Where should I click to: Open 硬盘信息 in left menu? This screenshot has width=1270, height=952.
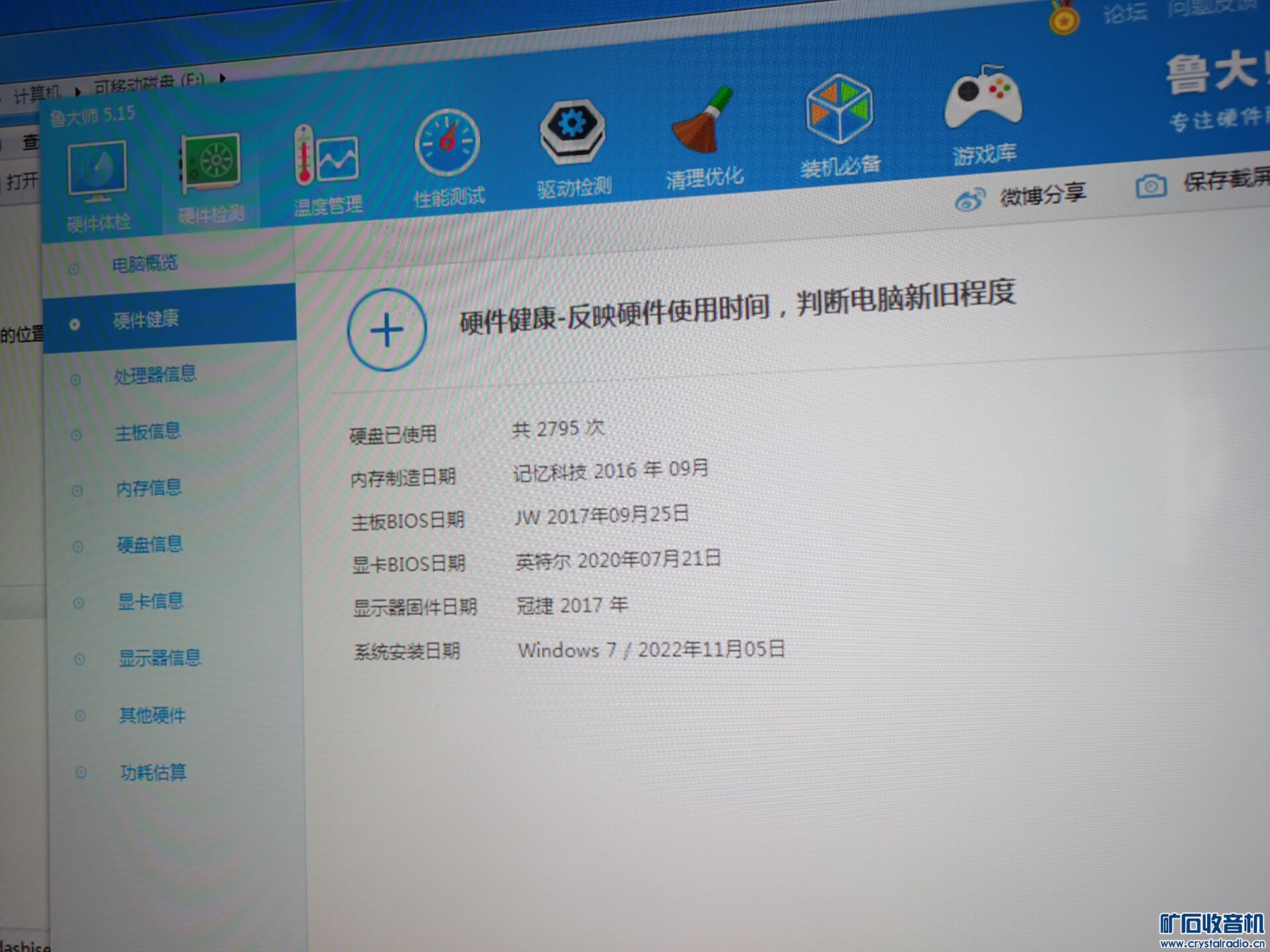pos(149,544)
